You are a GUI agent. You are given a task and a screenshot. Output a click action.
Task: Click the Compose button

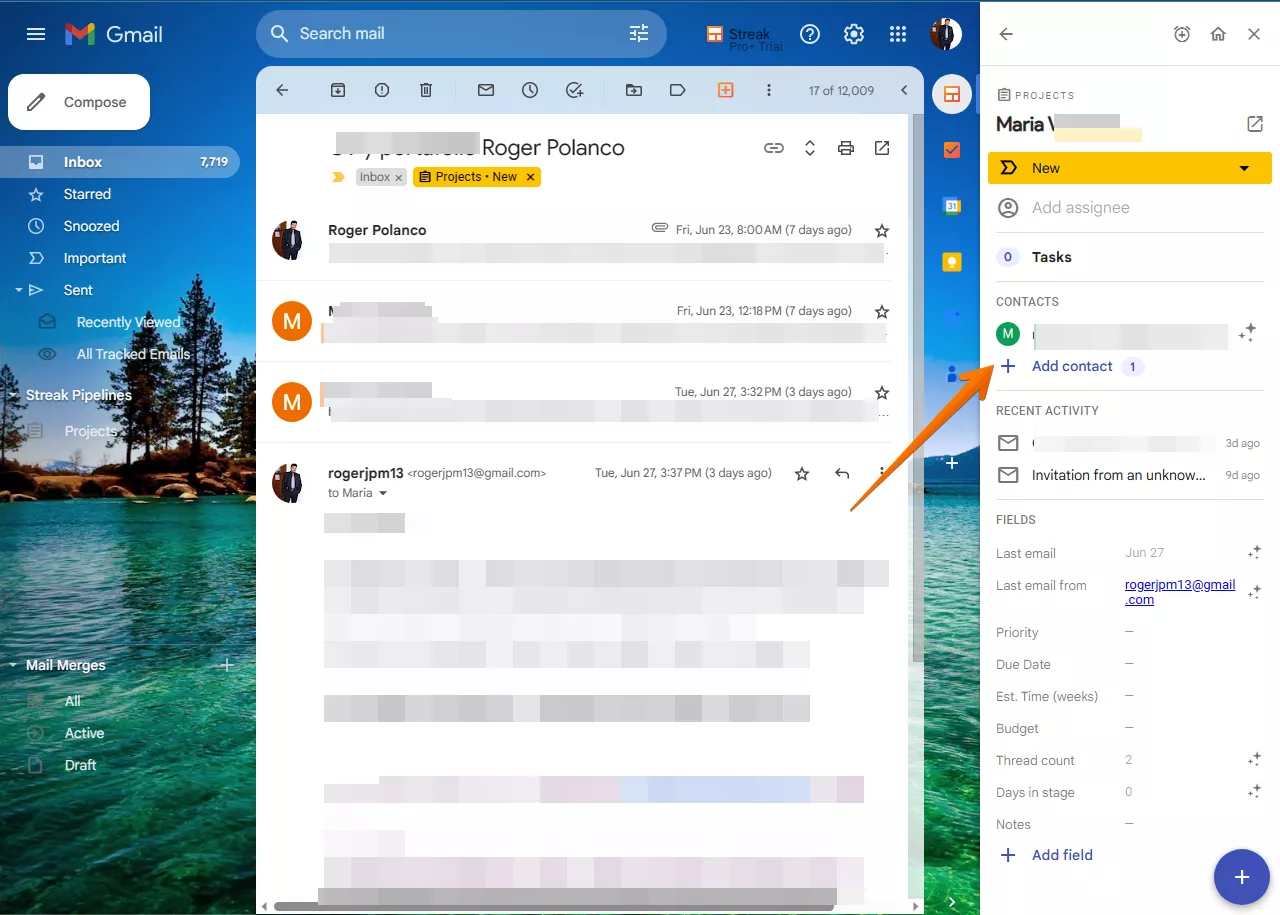click(79, 102)
